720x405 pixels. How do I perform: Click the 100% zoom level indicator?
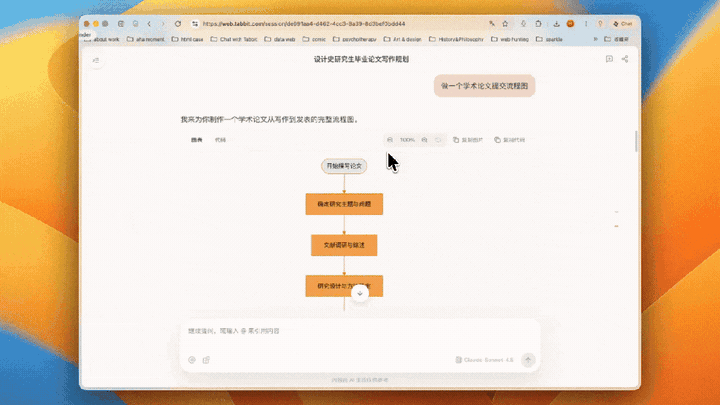pos(407,140)
